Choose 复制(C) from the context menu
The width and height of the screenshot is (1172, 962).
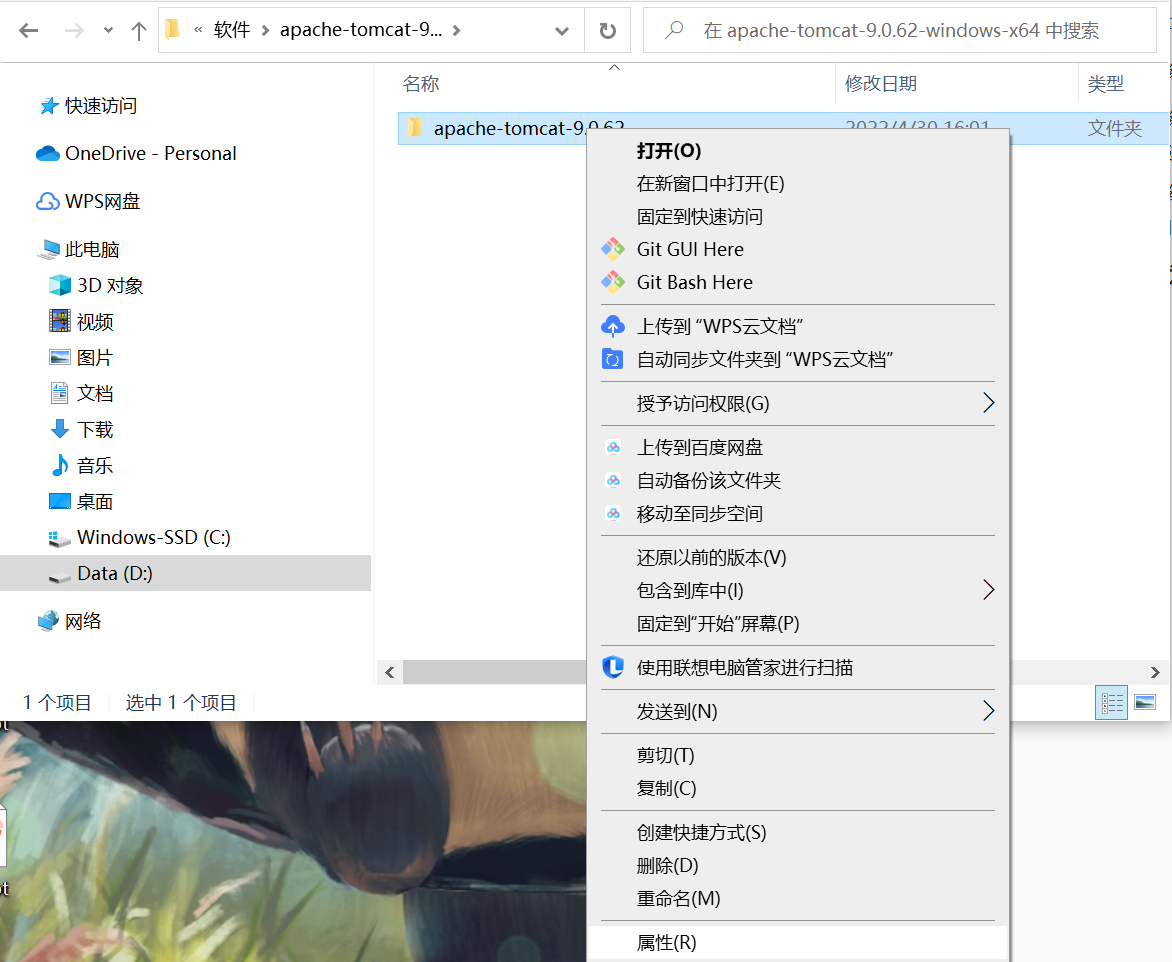click(798, 789)
